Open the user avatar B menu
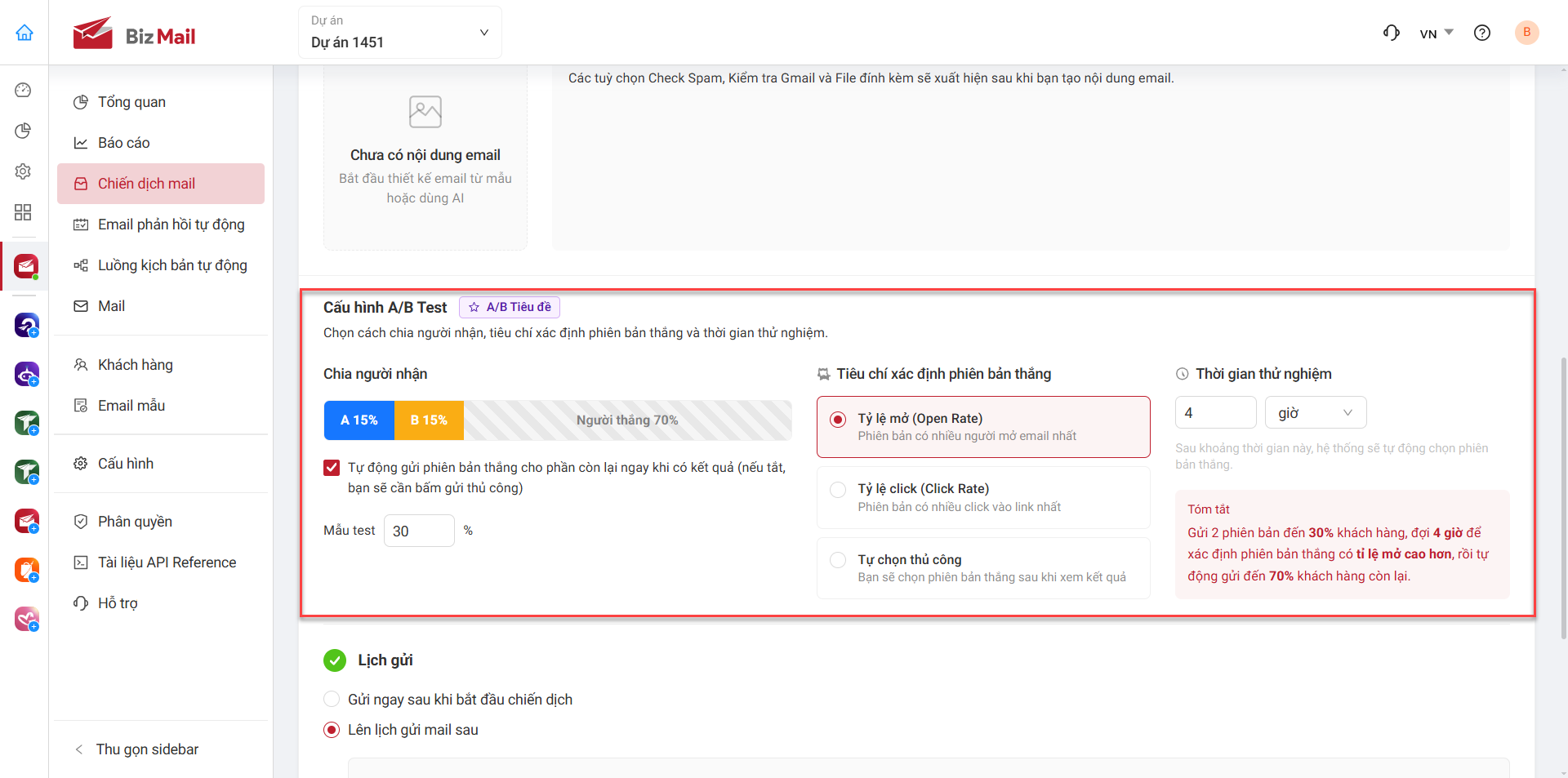1568x778 pixels. coord(1526,33)
